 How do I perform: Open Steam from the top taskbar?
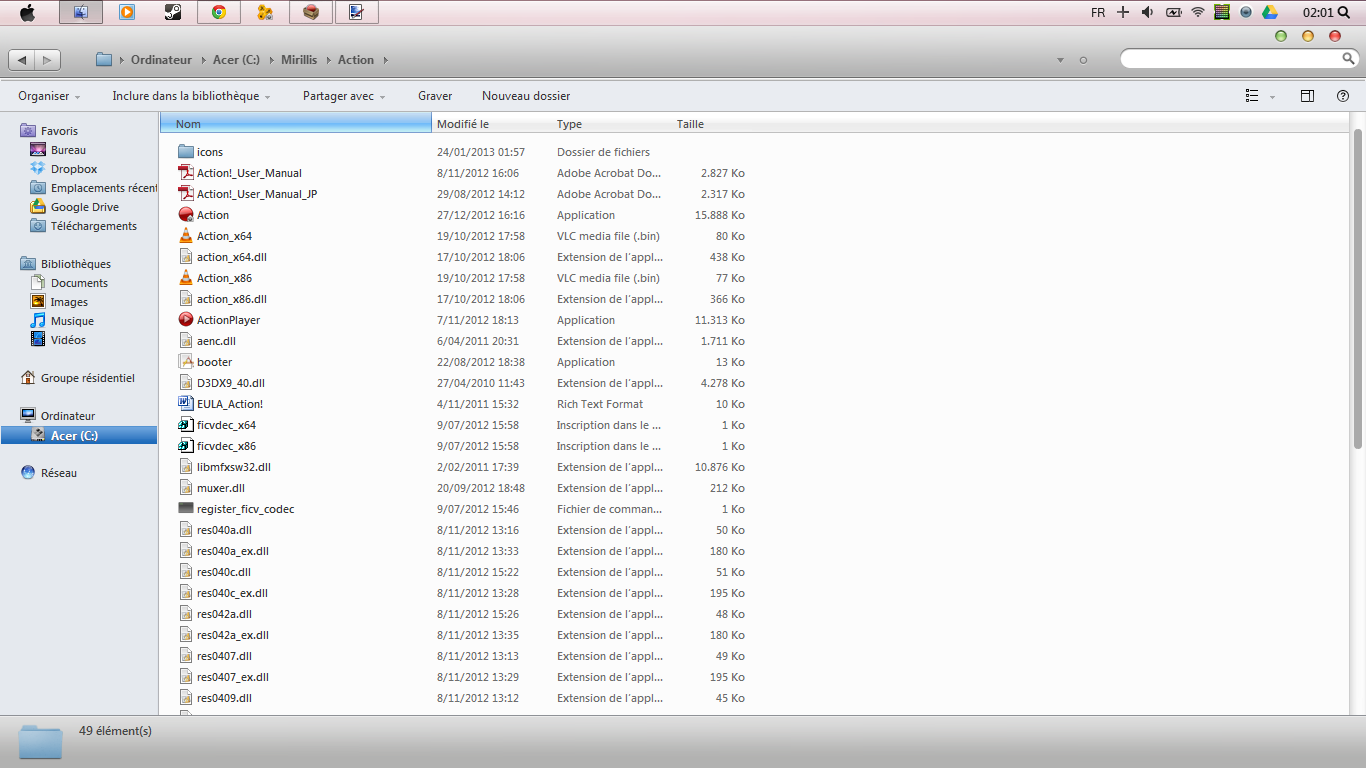point(173,13)
